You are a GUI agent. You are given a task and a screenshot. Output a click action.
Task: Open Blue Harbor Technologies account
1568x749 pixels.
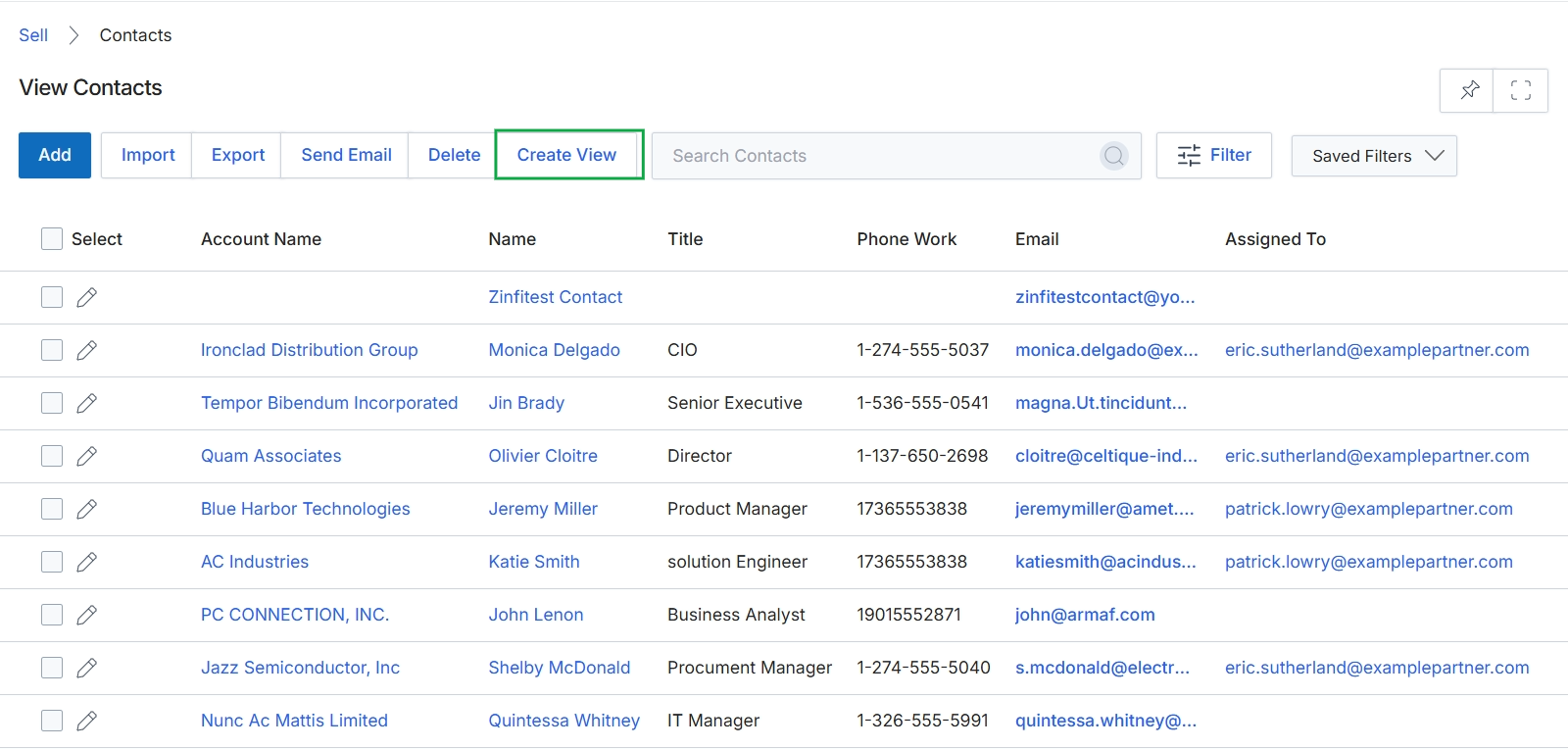305,509
